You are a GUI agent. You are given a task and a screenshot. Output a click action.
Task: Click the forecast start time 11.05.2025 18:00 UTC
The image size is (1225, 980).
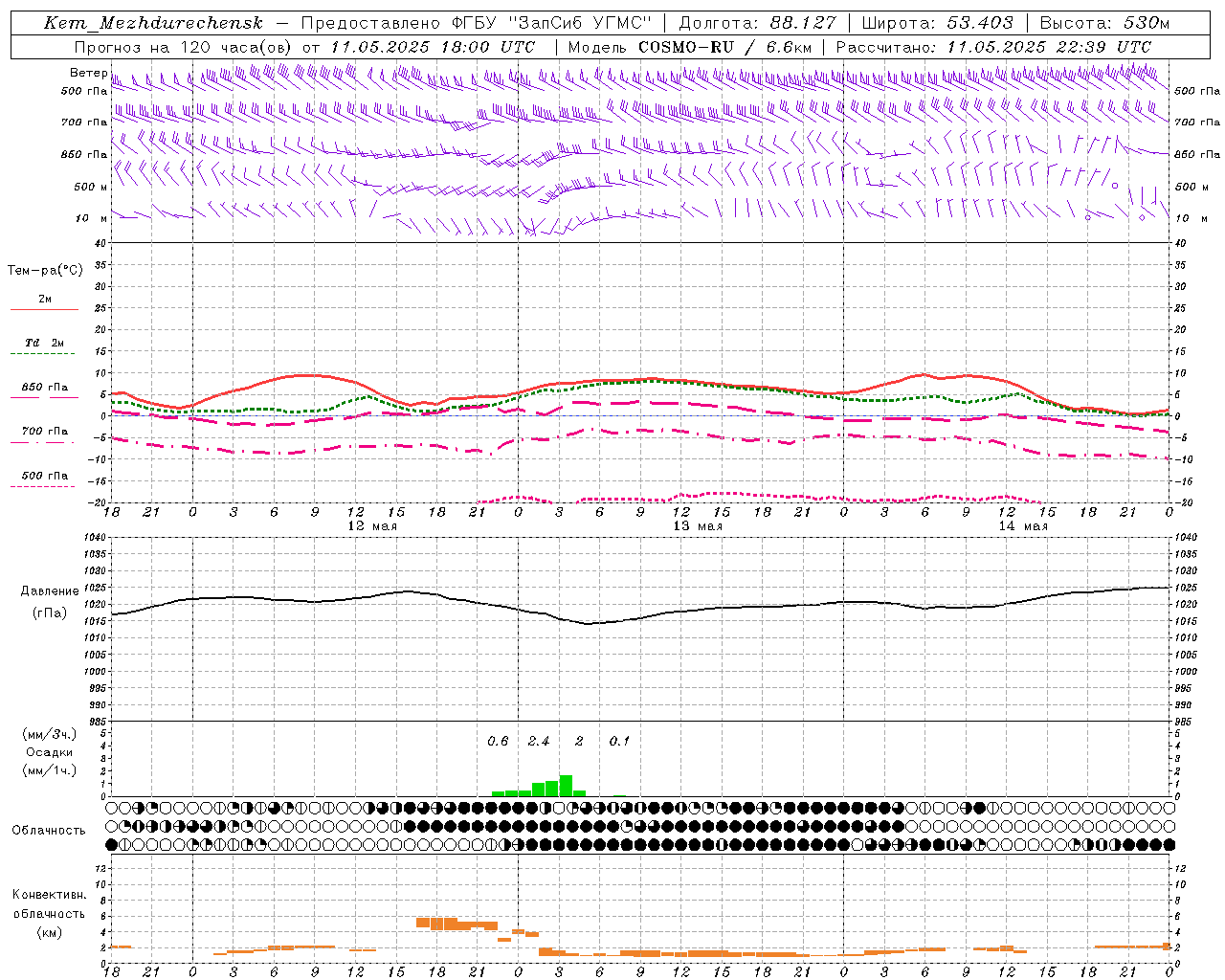click(433, 47)
